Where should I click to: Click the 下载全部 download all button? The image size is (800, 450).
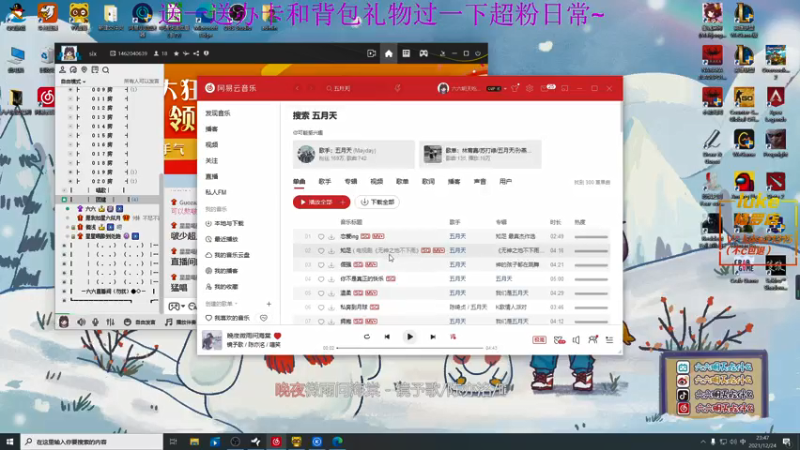[378, 202]
